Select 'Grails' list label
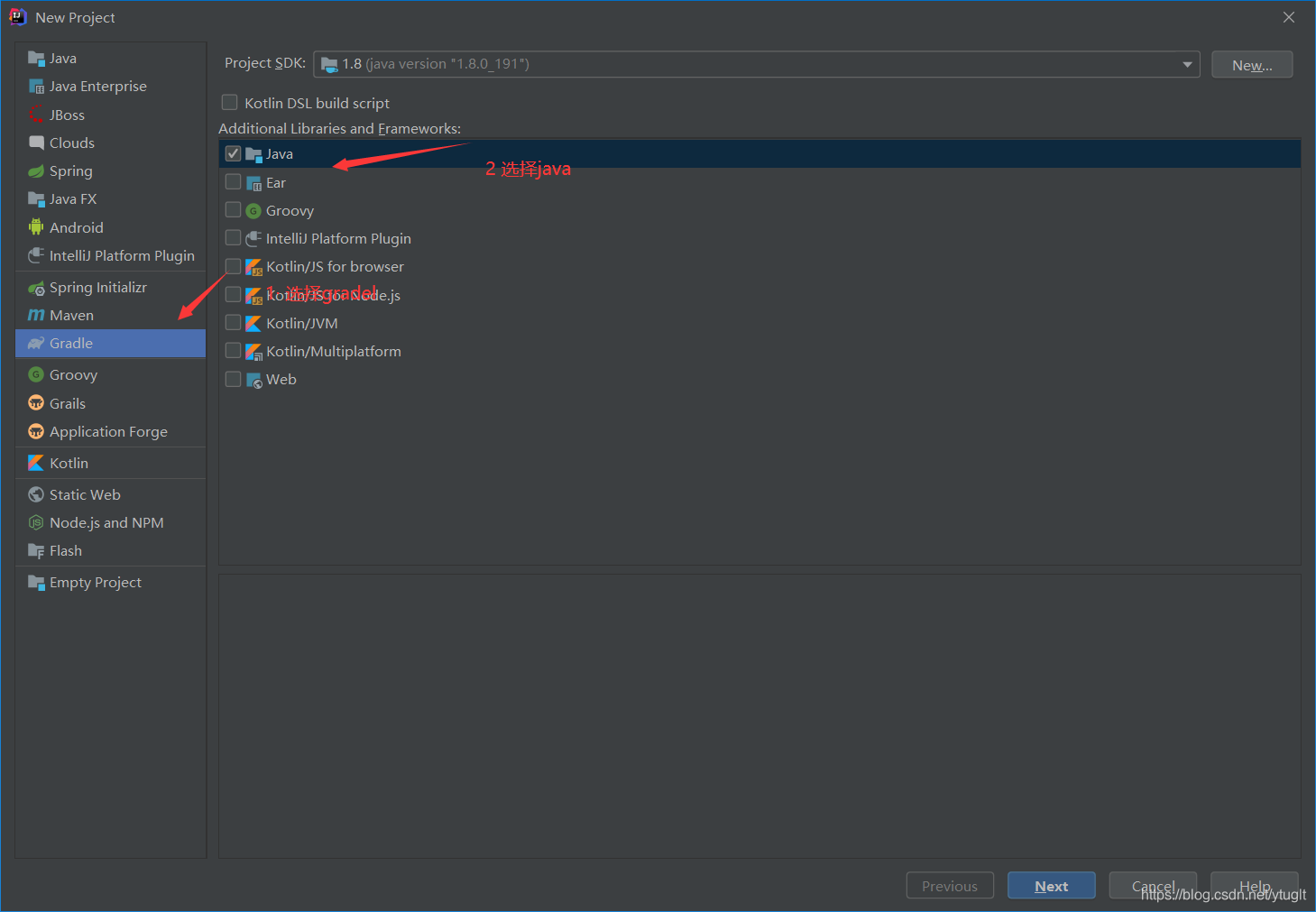 [x=68, y=403]
